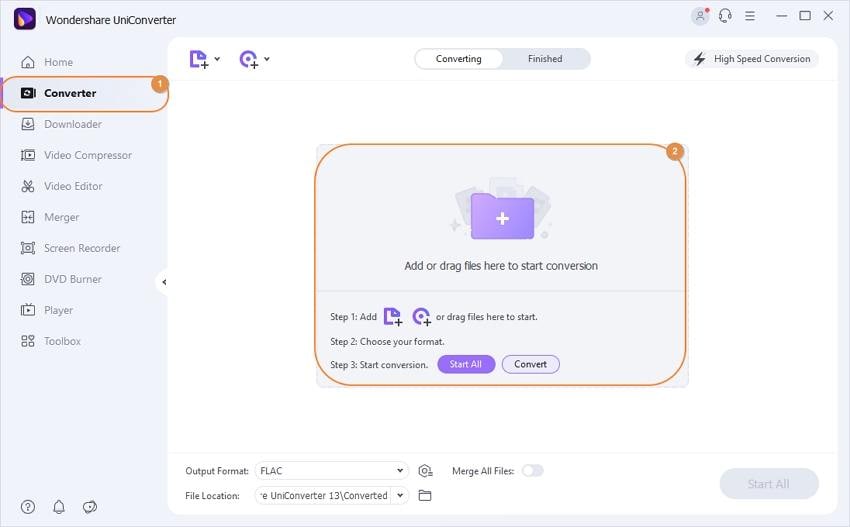The width and height of the screenshot is (850, 527).
Task: Click the Start All button in Step 3
Action: (466, 364)
